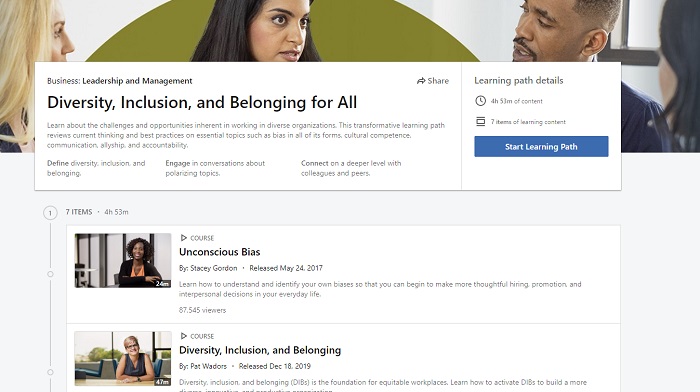The width and height of the screenshot is (700, 392).
Task: Click 24m duration badge on thumbnail
Action: [x=162, y=284]
